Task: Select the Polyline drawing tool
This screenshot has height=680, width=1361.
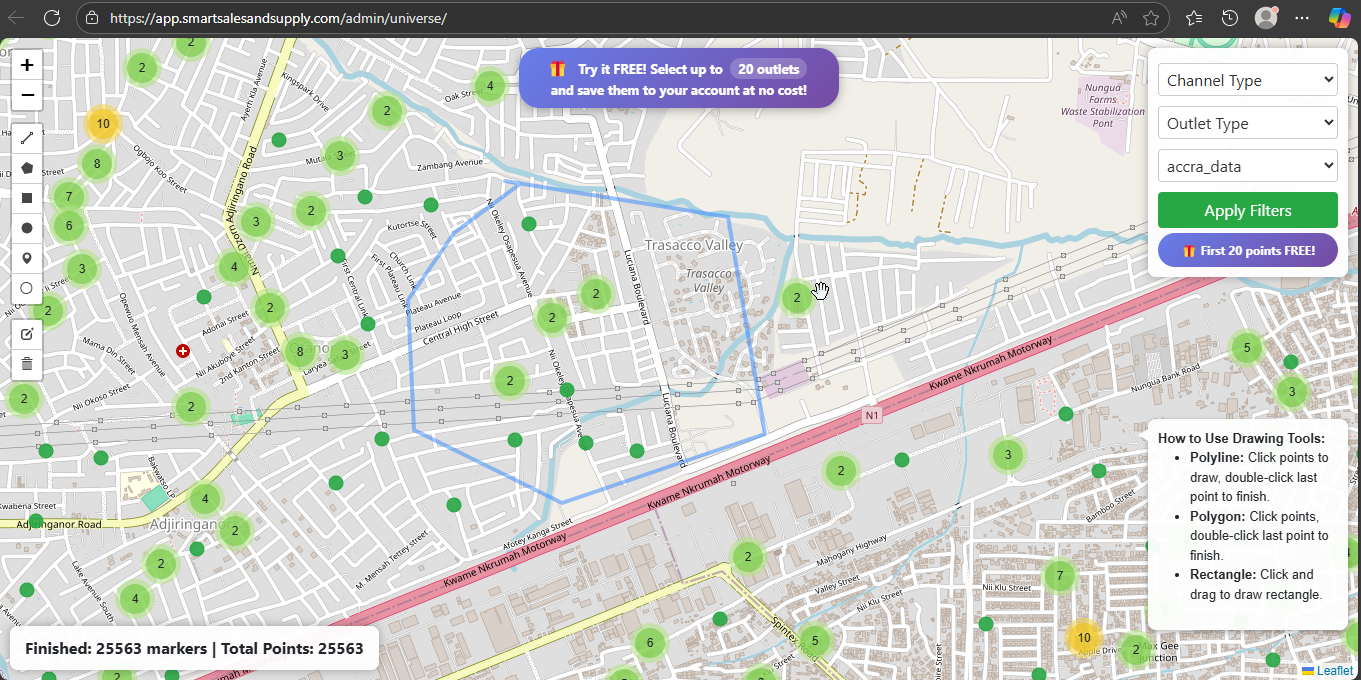Action: click(26, 137)
